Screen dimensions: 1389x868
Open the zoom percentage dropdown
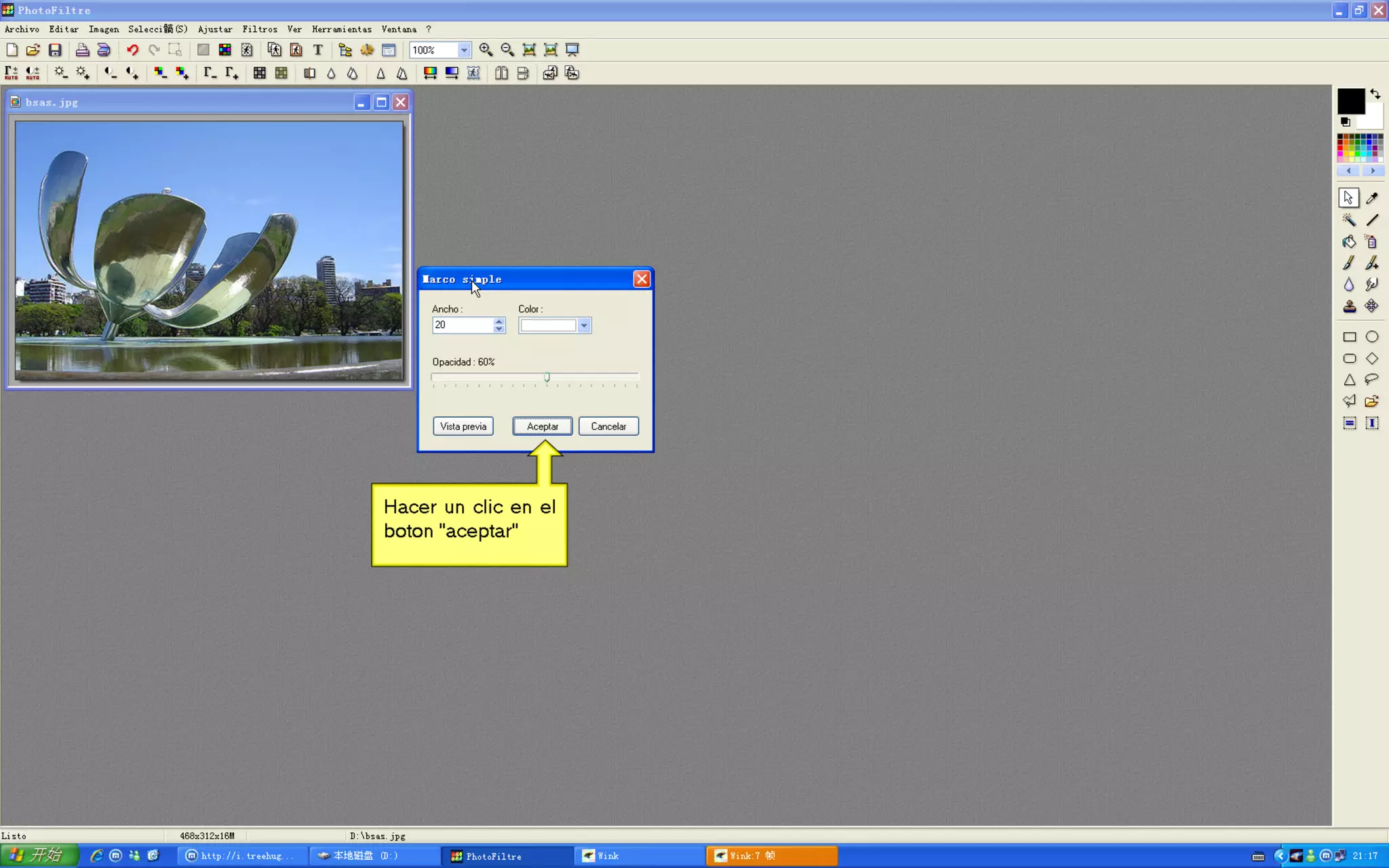[464, 50]
